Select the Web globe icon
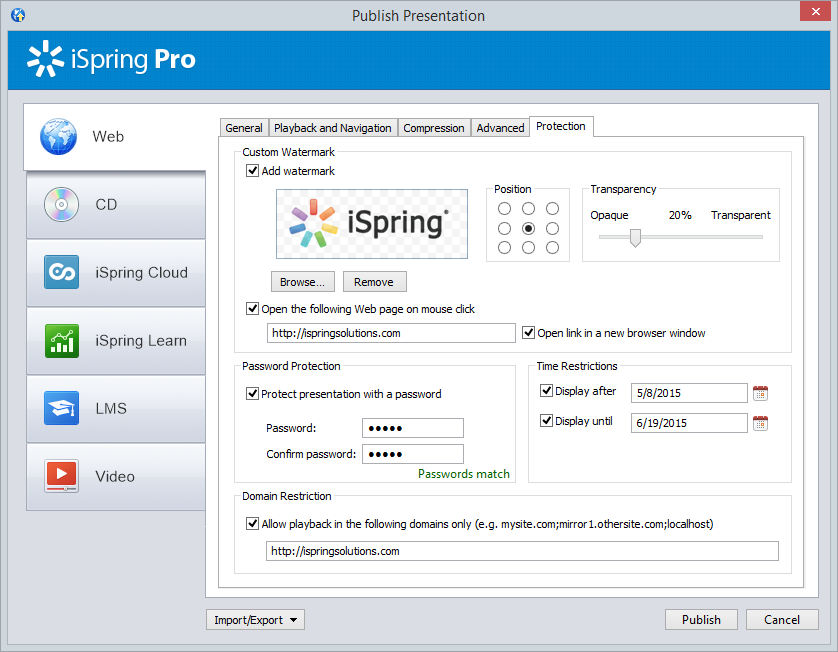Image resolution: width=838 pixels, height=652 pixels. (58, 137)
